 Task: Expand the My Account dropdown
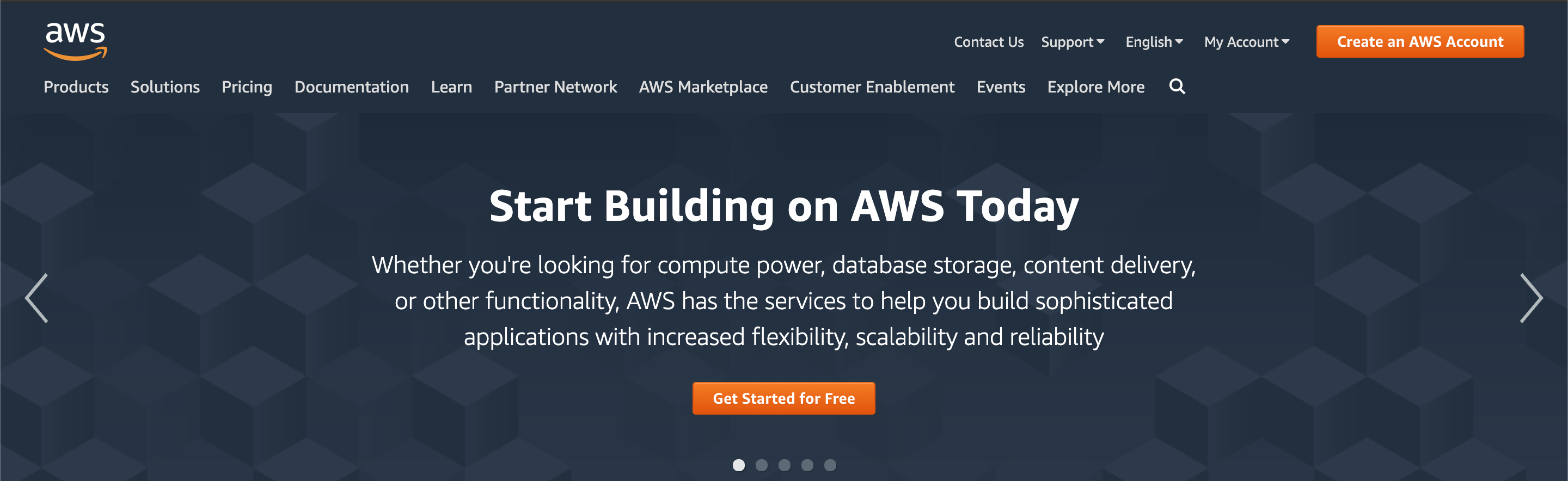click(x=1247, y=42)
